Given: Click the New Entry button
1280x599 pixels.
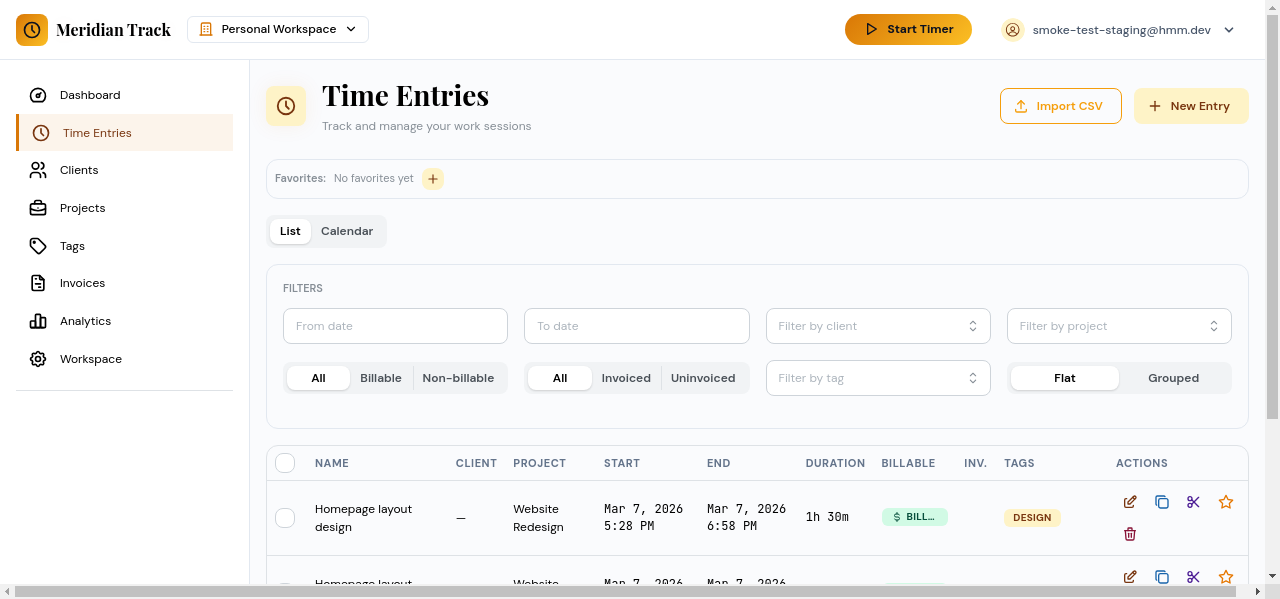Looking at the screenshot, I should [x=1191, y=105].
